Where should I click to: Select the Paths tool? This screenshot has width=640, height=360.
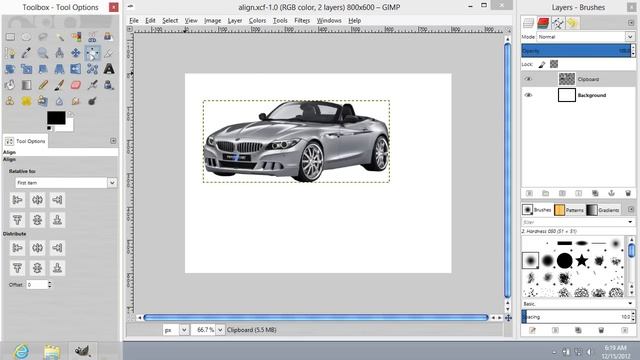point(10,53)
